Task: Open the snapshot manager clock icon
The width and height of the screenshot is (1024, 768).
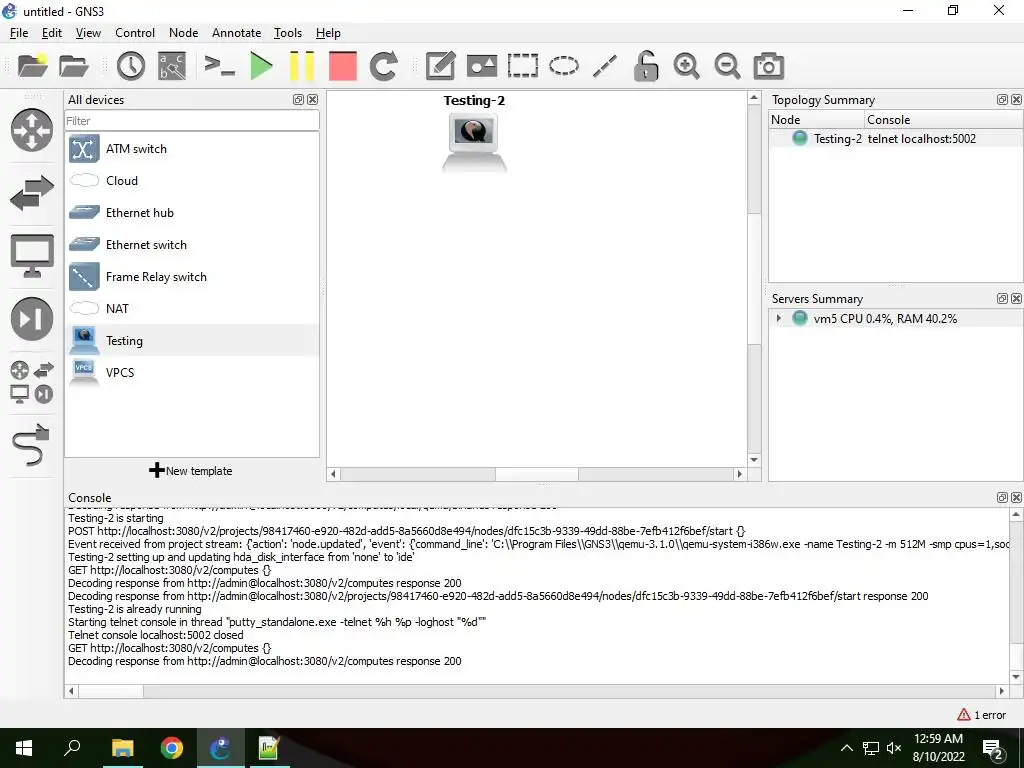Action: [131, 66]
